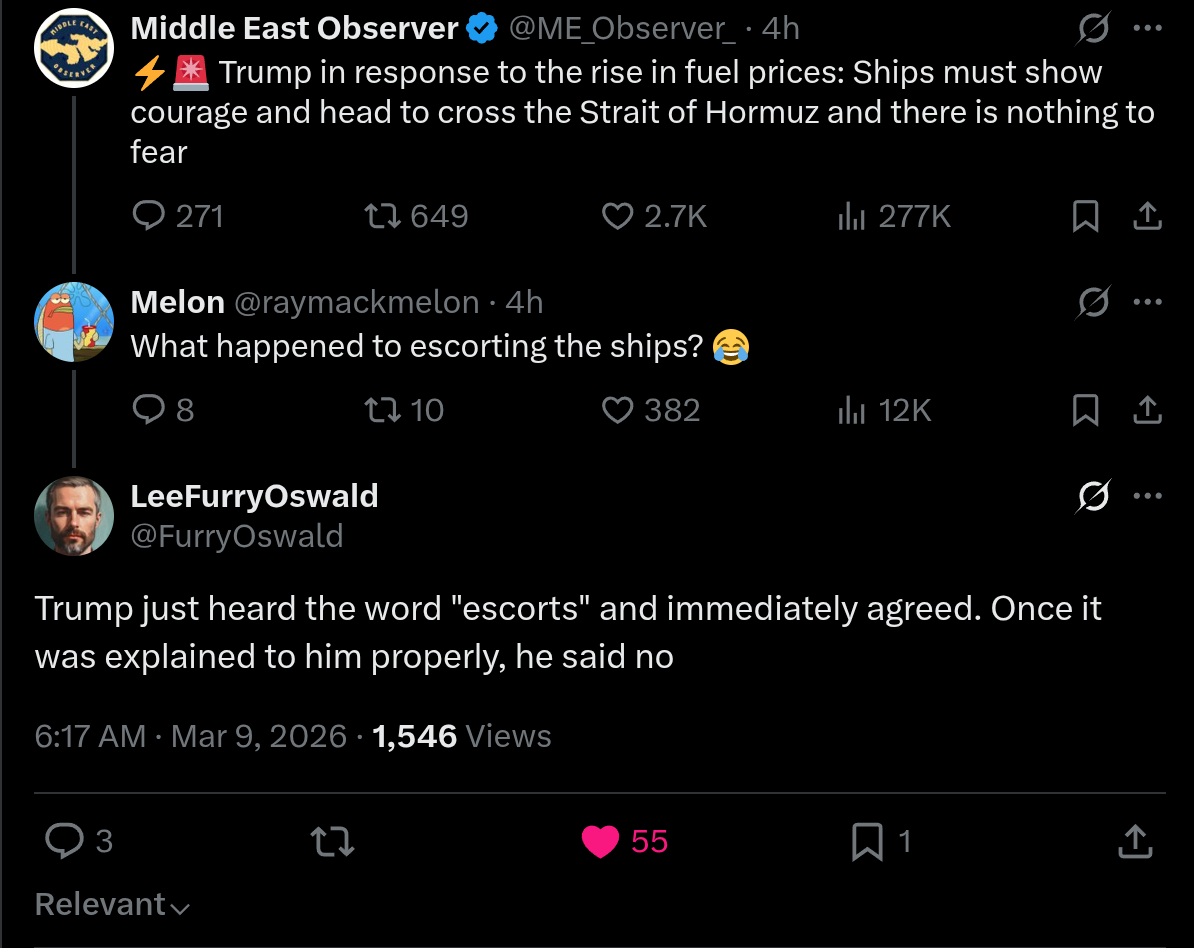The image size is (1194, 948).
Task: Open more options for Melon's reply
Action: tap(1147, 302)
